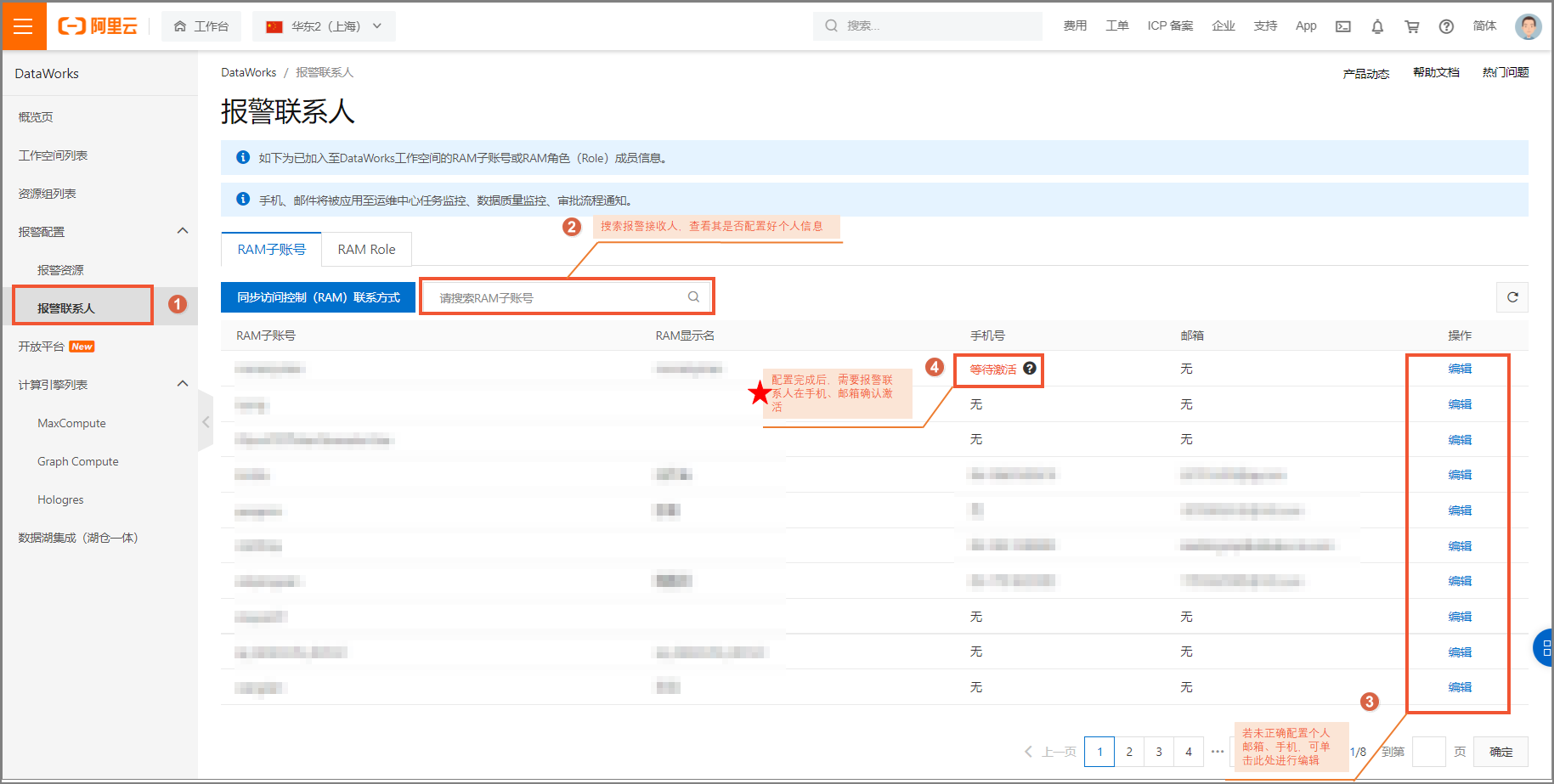The width and height of the screenshot is (1554, 784).
Task: Open the Cloud Shell terminal icon
Action: (x=1342, y=26)
